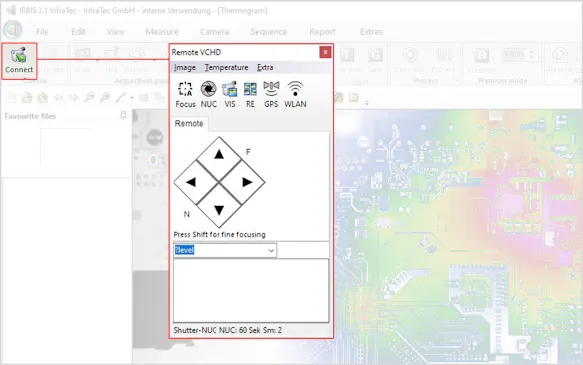Click the up arrow for far focus
The width and height of the screenshot is (583, 365).
(219, 155)
